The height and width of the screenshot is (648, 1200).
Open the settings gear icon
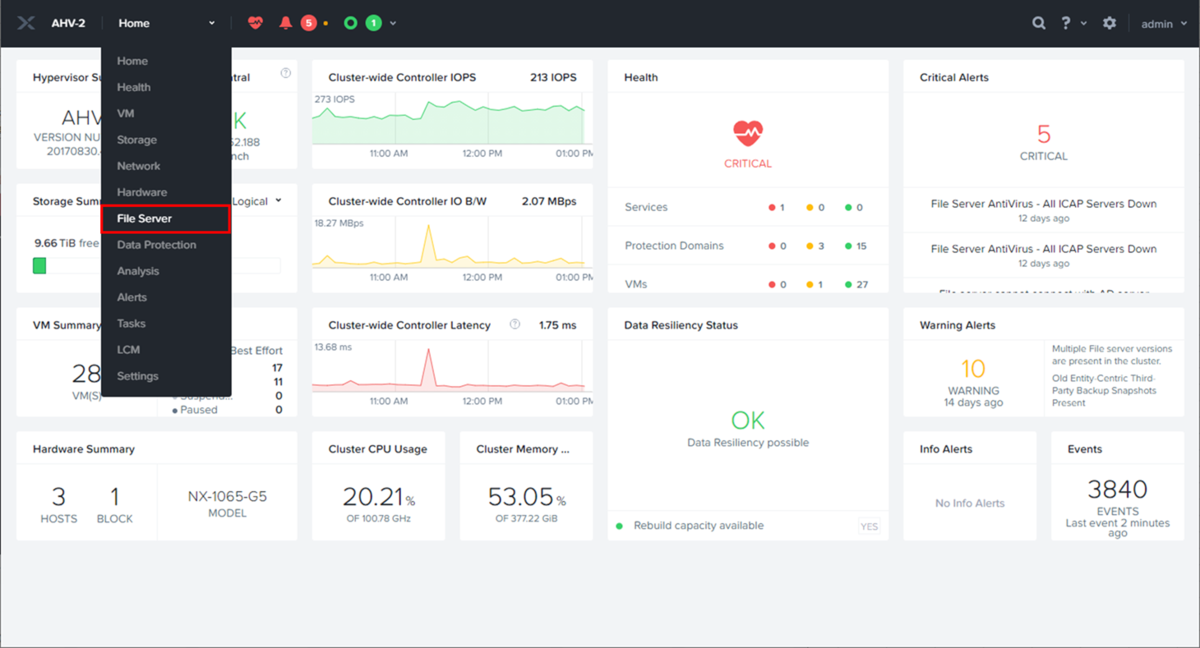1109,23
